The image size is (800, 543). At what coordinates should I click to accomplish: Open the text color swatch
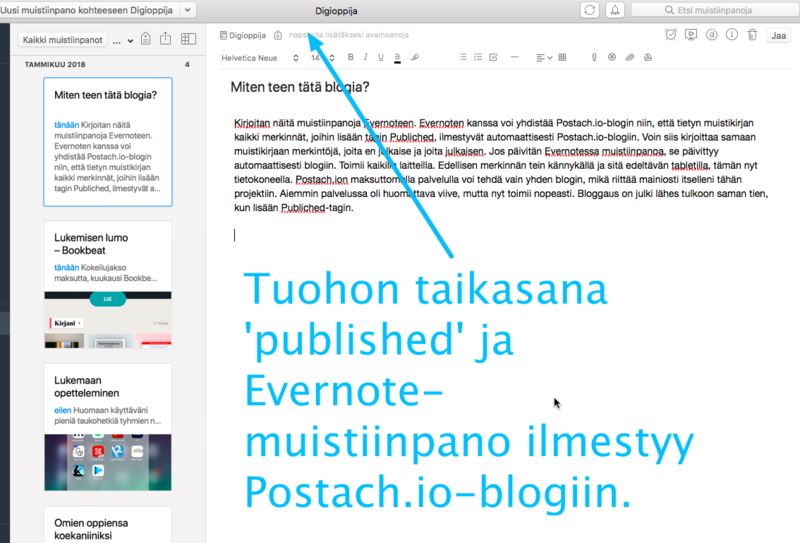point(397,58)
